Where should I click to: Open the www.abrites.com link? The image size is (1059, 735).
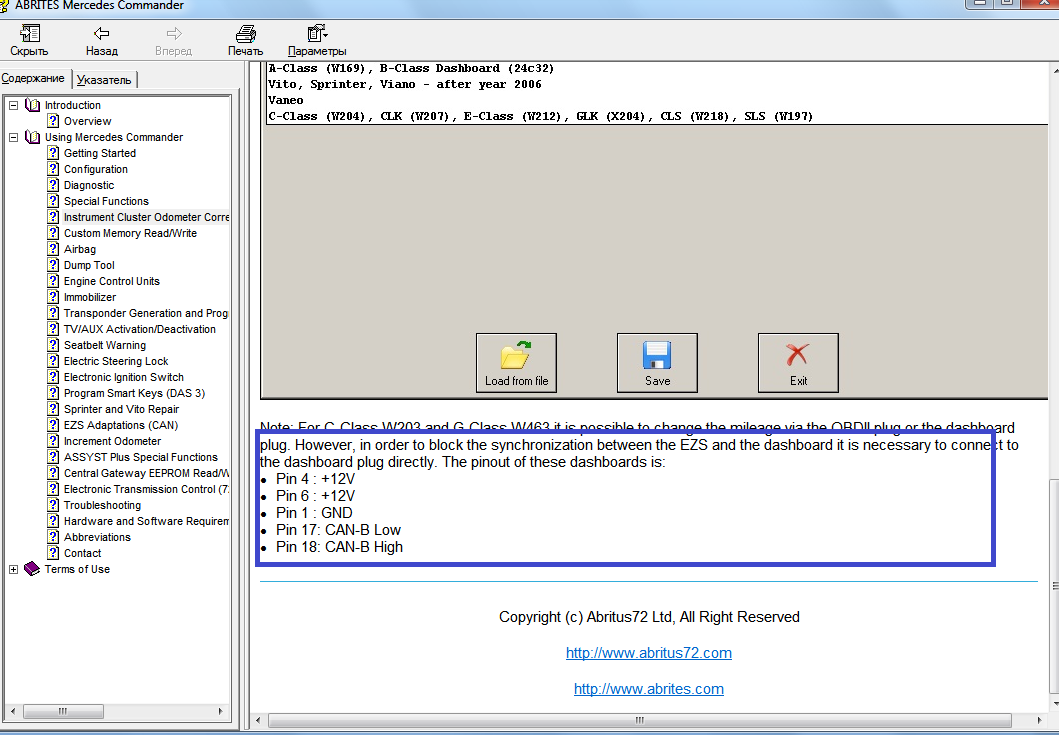pyautogui.click(x=648, y=689)
